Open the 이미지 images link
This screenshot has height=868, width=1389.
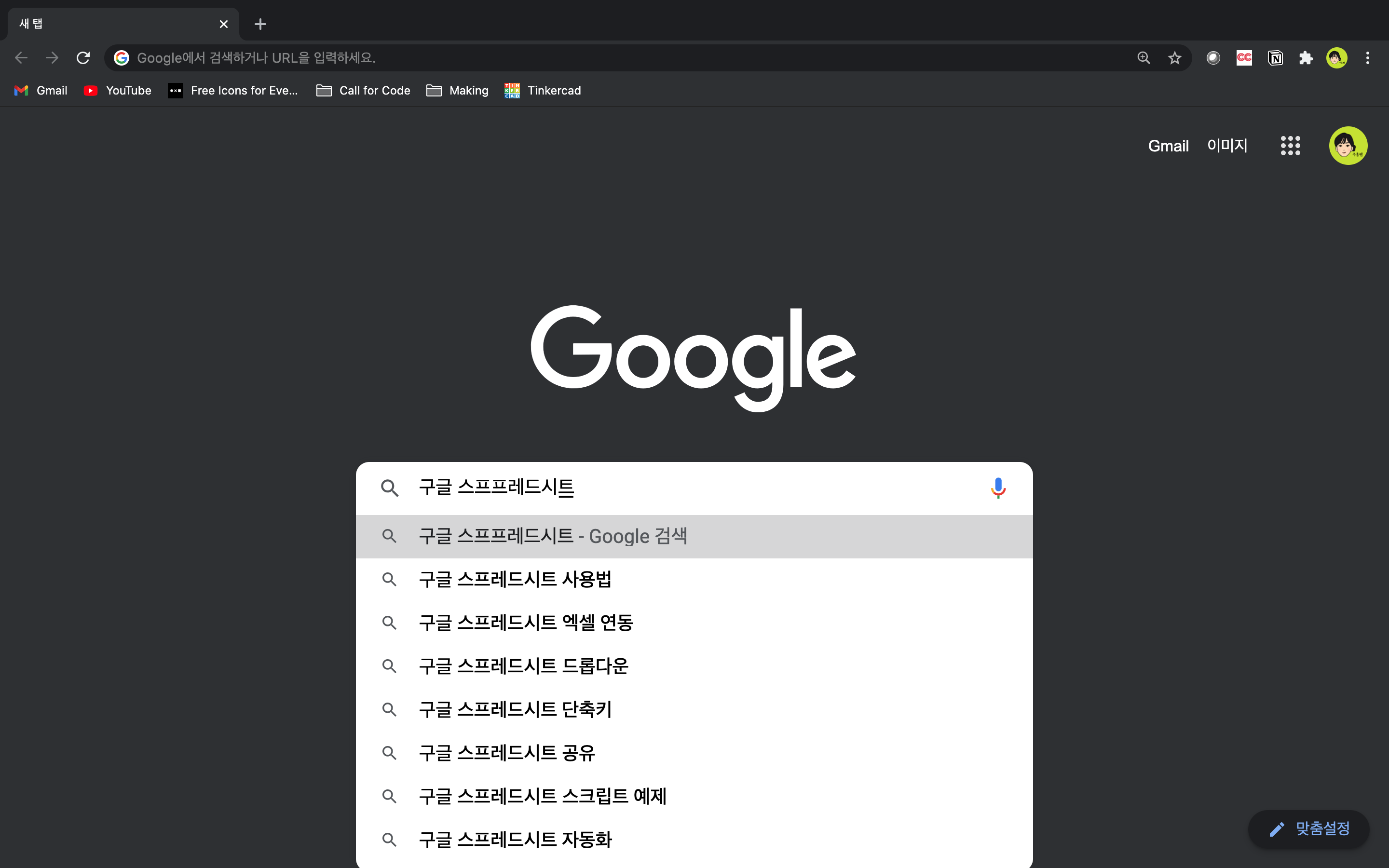1227,146
